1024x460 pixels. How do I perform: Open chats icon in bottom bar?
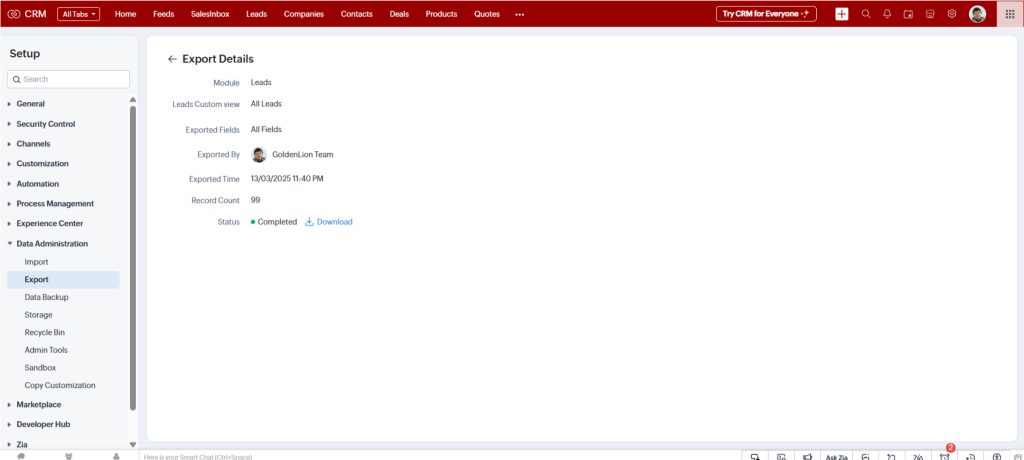coord(22,456)
